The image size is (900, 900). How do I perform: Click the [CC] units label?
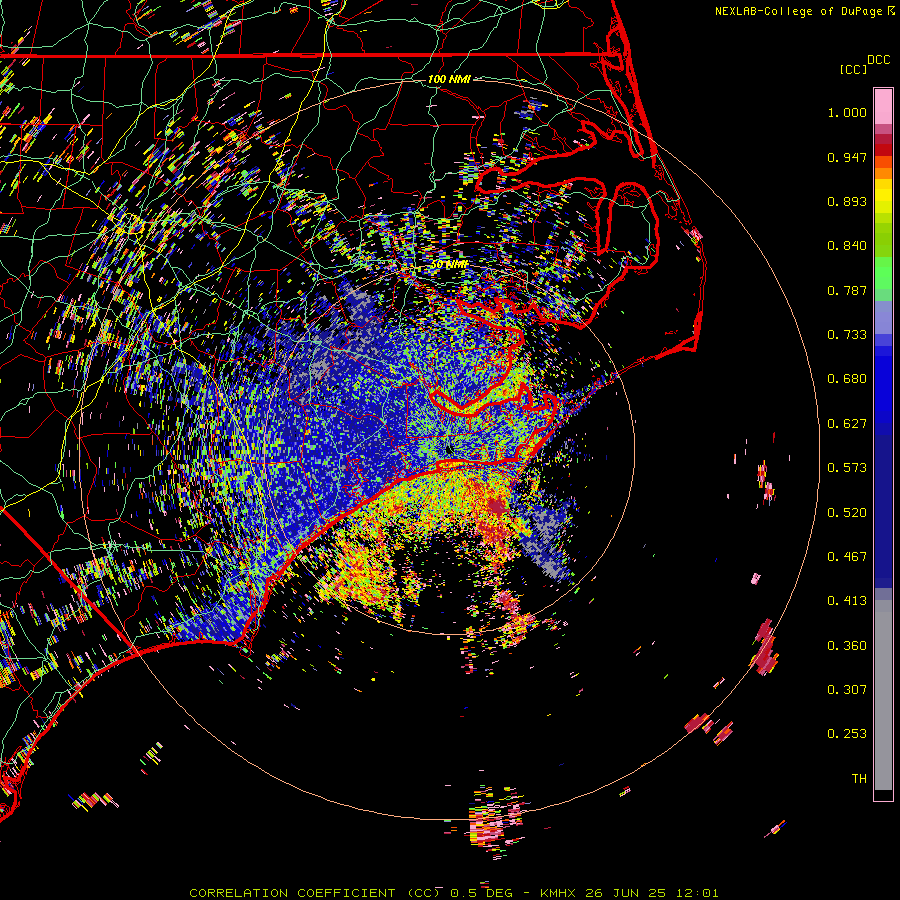[x=854, y=69]
